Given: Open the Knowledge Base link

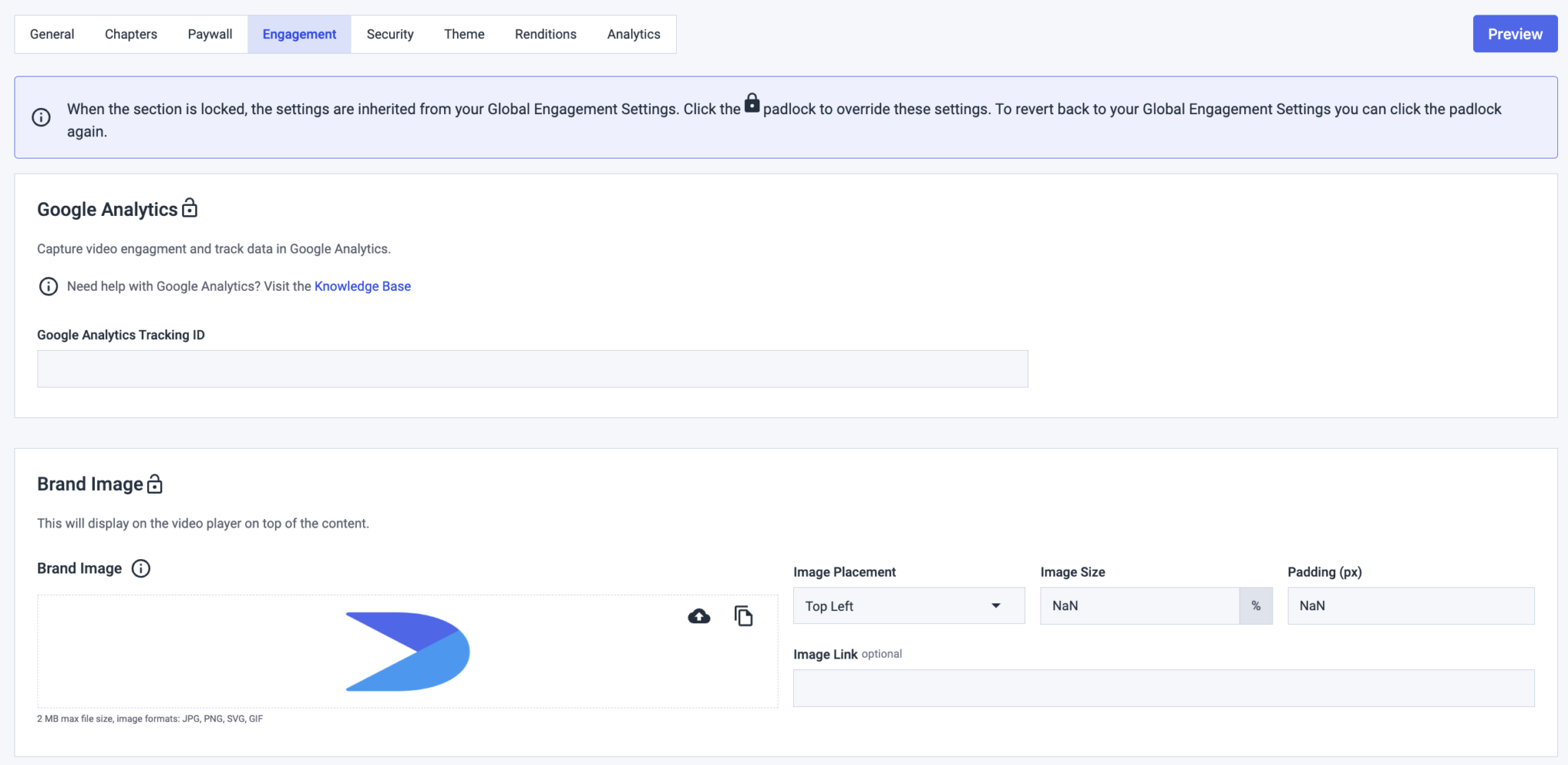Looking at the screenshot, I should (362, 286).
